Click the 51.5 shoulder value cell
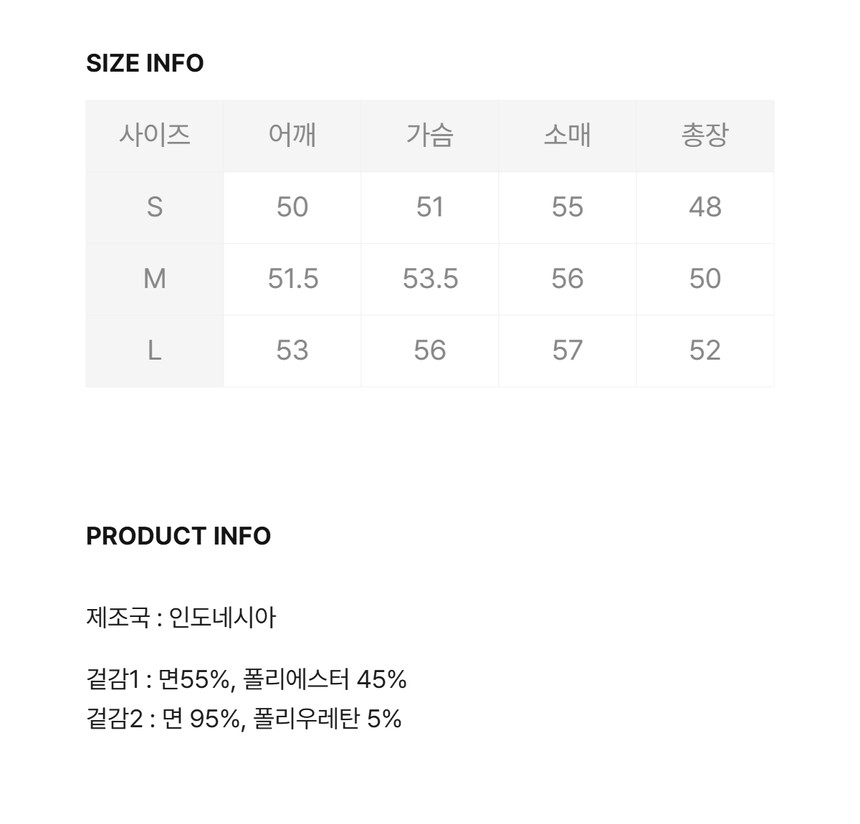This screenshot has width=860, height=824. click(x=292, y=279)
